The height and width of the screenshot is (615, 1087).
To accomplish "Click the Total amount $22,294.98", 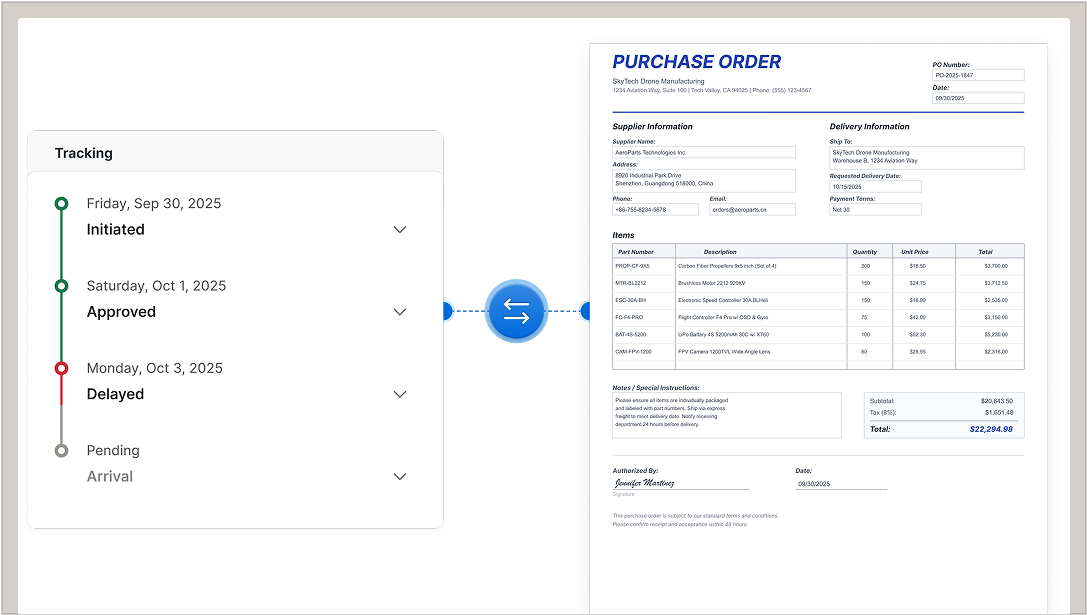I will click(x=990, y=429).
